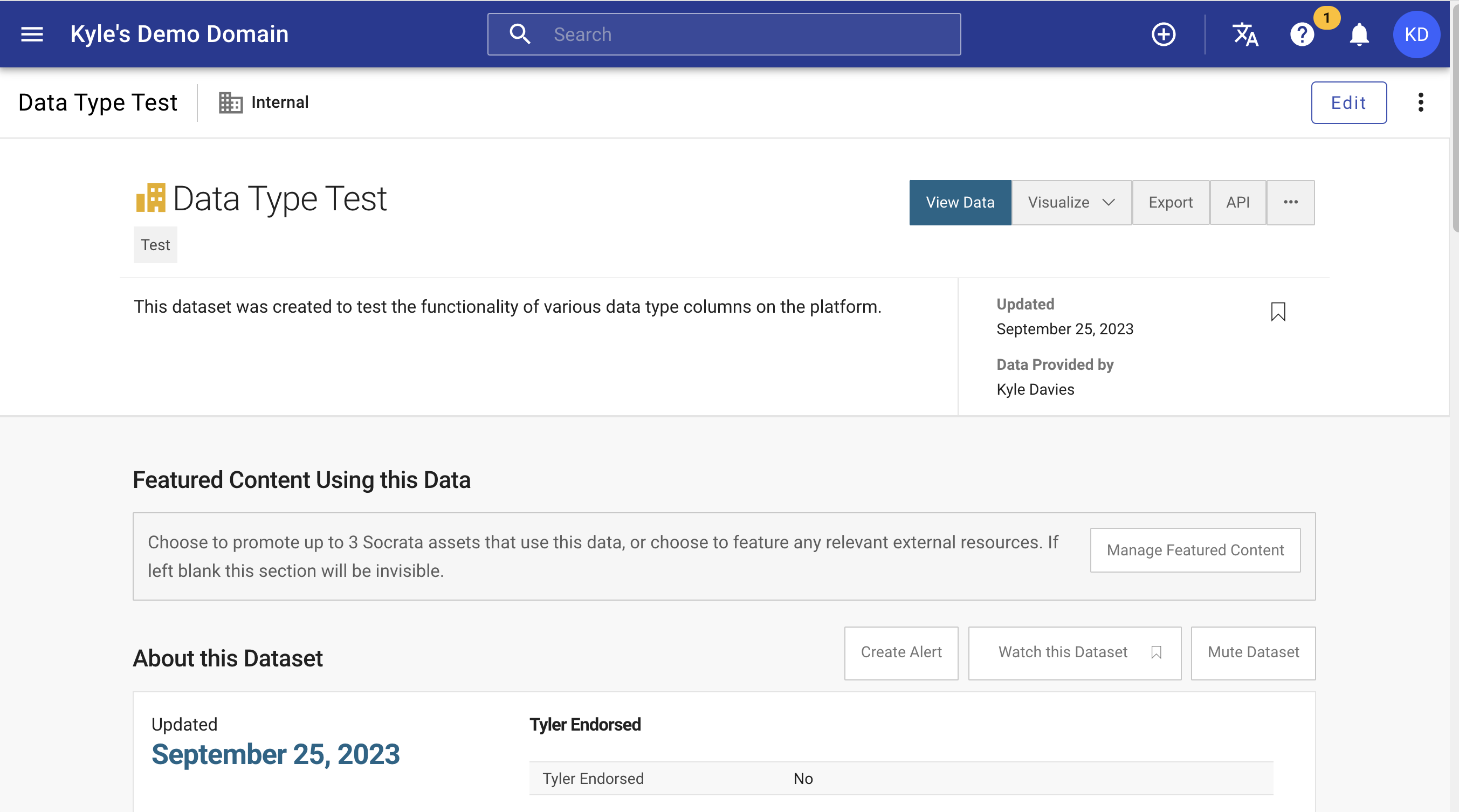Click the create new asset plus icon
Image resolution: width=1459 pixels, height=812 pixels.
(1164, 35)
